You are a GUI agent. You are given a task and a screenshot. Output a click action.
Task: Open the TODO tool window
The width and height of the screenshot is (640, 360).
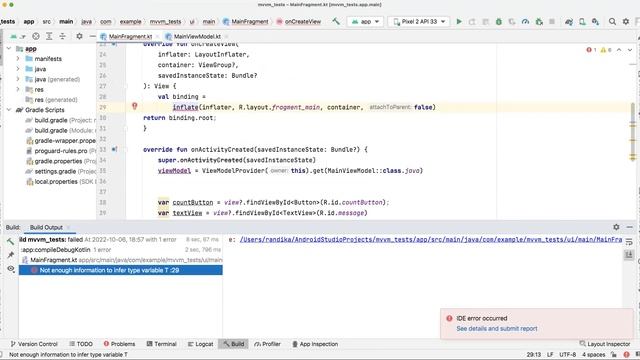81,344
